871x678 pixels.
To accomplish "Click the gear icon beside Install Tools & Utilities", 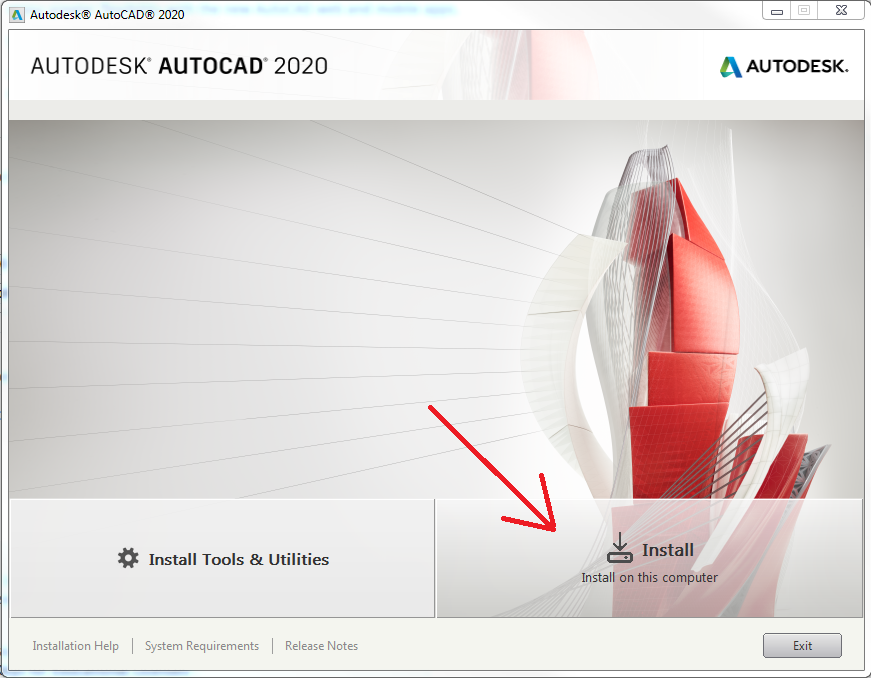I will tap(128, 559).
